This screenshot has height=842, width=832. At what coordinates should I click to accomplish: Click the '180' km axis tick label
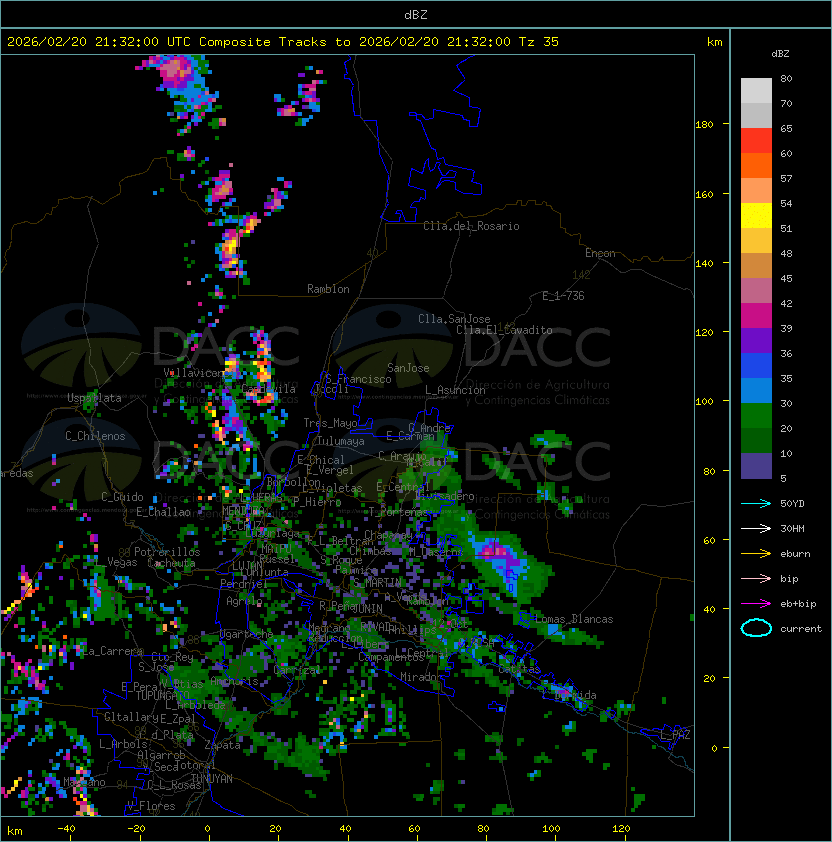click(x=704, y=125)
